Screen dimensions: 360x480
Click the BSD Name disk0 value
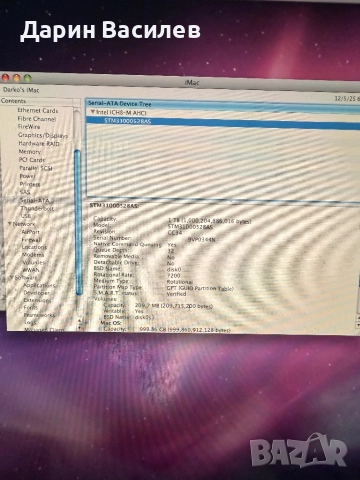coord(174,269)
